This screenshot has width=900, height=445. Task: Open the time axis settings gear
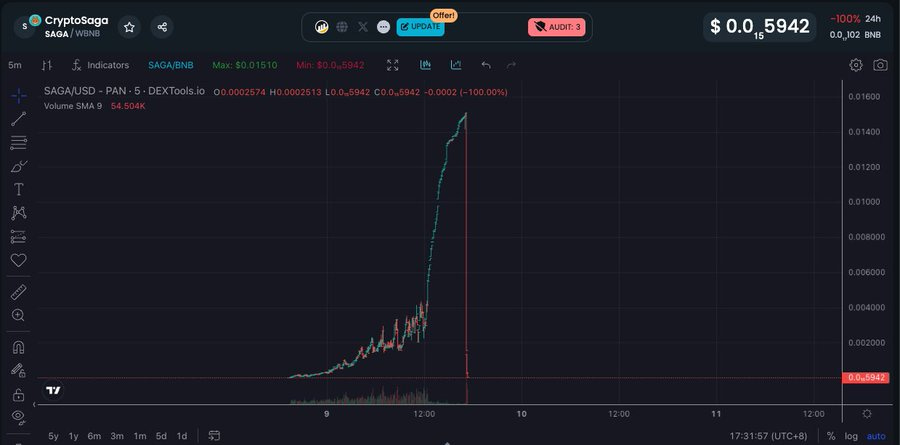click(867, 414)
